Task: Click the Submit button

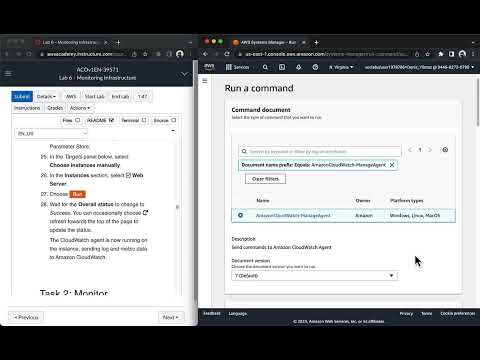Action: tap(22, 96)
